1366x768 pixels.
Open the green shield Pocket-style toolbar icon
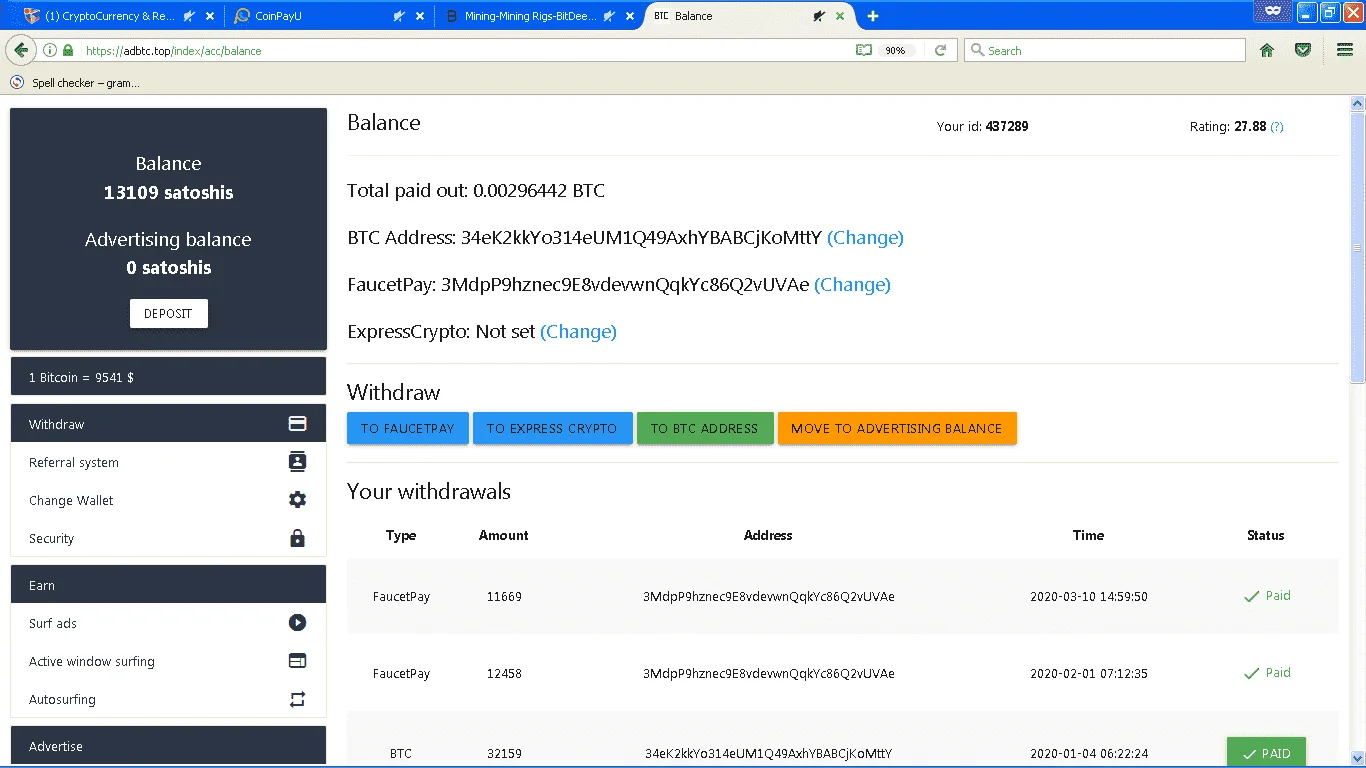(x=1303, y=50)
